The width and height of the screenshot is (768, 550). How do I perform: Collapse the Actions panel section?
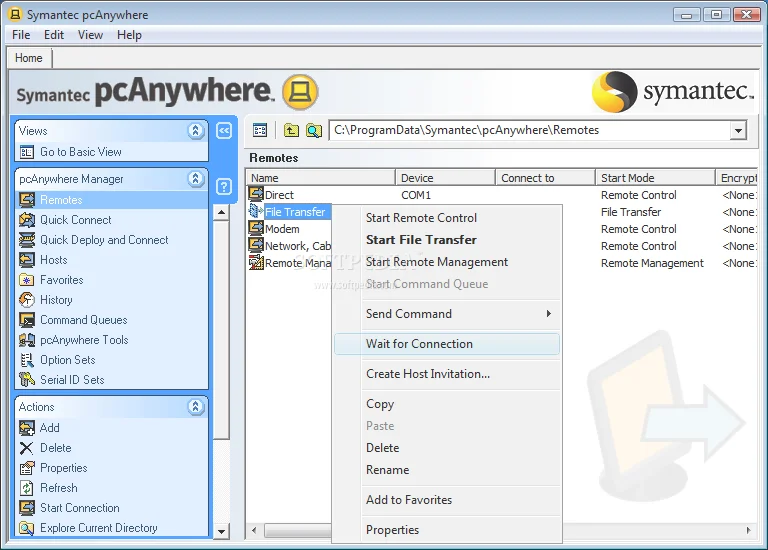click(x=196, y=407)
